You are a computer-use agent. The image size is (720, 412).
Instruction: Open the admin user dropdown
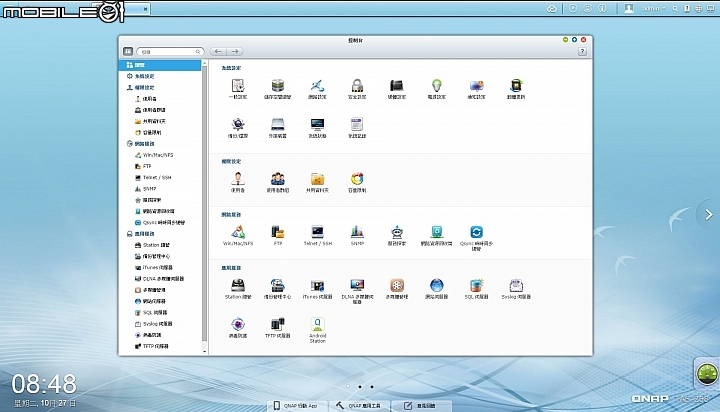654,8
